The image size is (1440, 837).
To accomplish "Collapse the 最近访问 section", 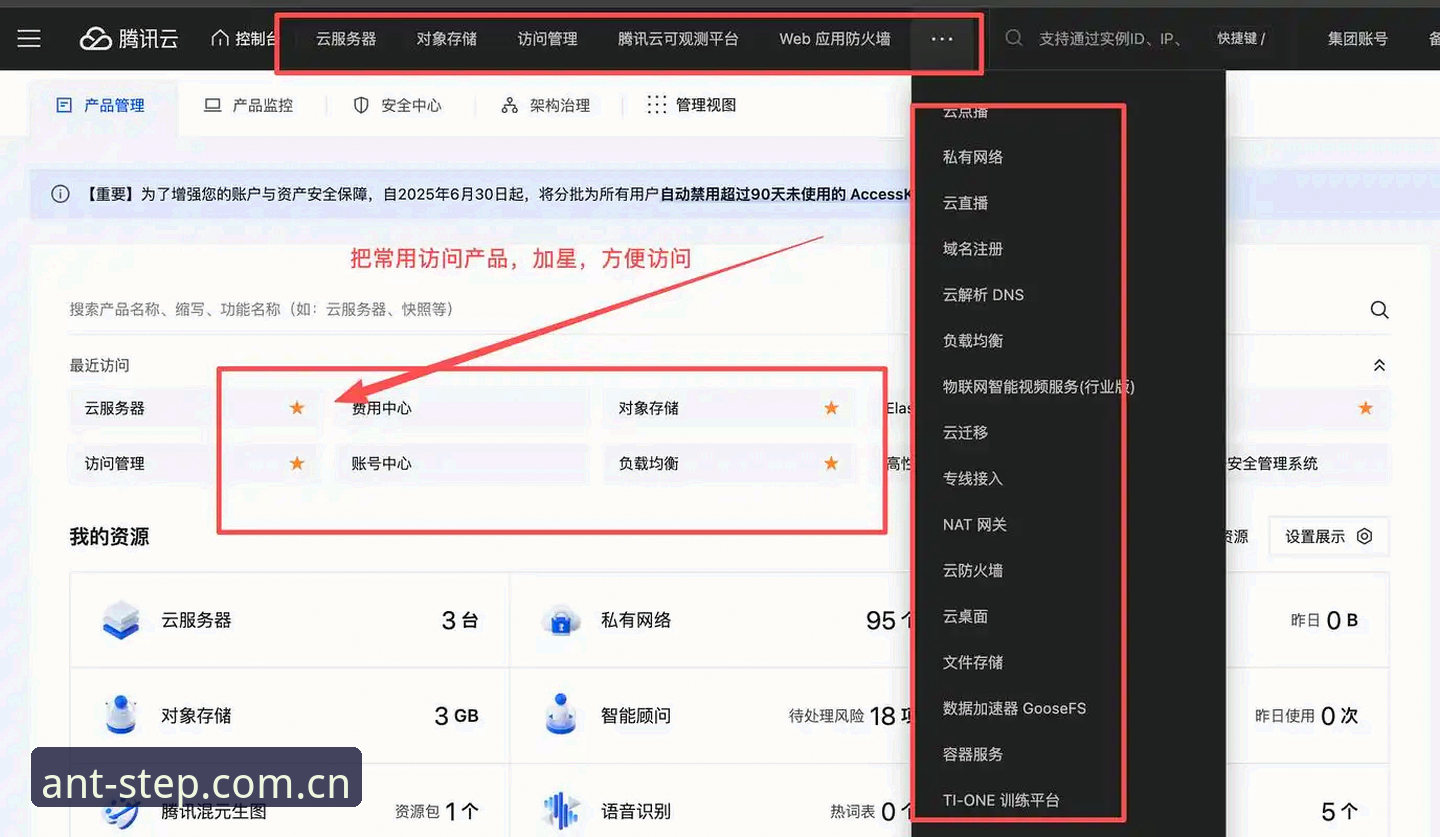I will (x=1379, y=365).
